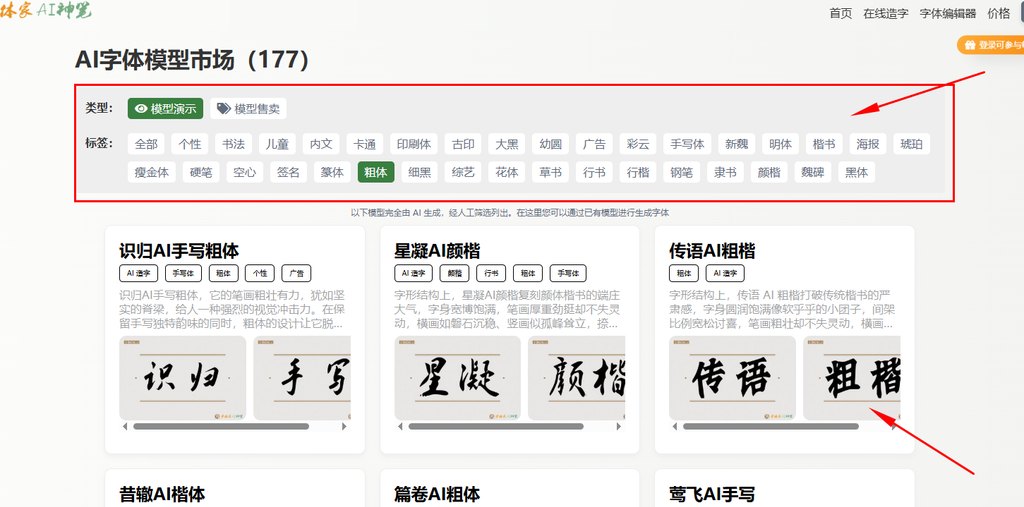Open the 首页 navigation item
This screenshot has width=1024, height=507.
[x=840, y=13]
